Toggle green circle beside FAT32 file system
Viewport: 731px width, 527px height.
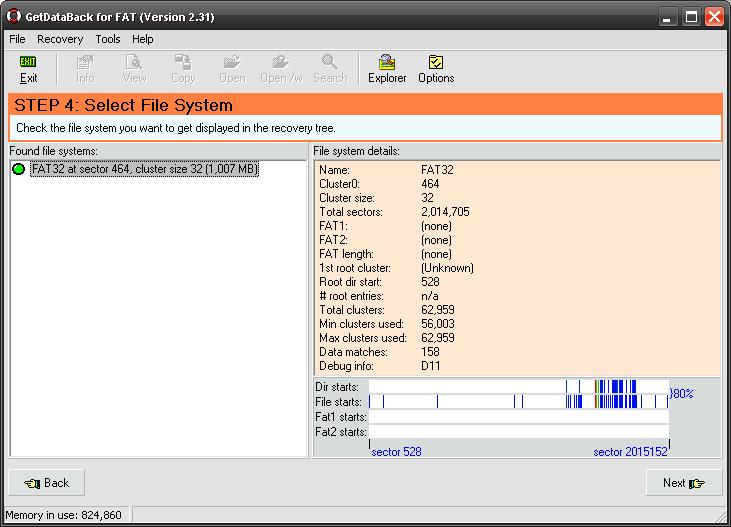pyautogui.click(x=19, y=169)
